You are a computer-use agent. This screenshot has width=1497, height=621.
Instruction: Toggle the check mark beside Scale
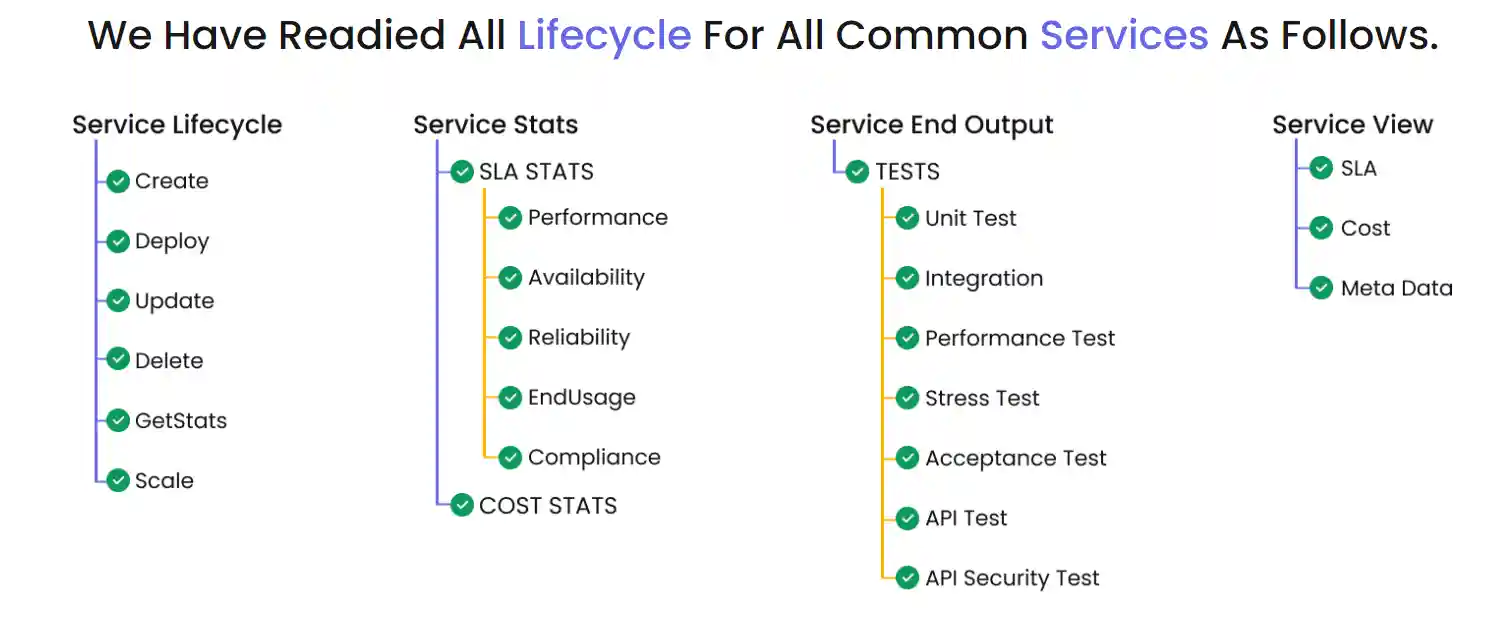(118, 481)
